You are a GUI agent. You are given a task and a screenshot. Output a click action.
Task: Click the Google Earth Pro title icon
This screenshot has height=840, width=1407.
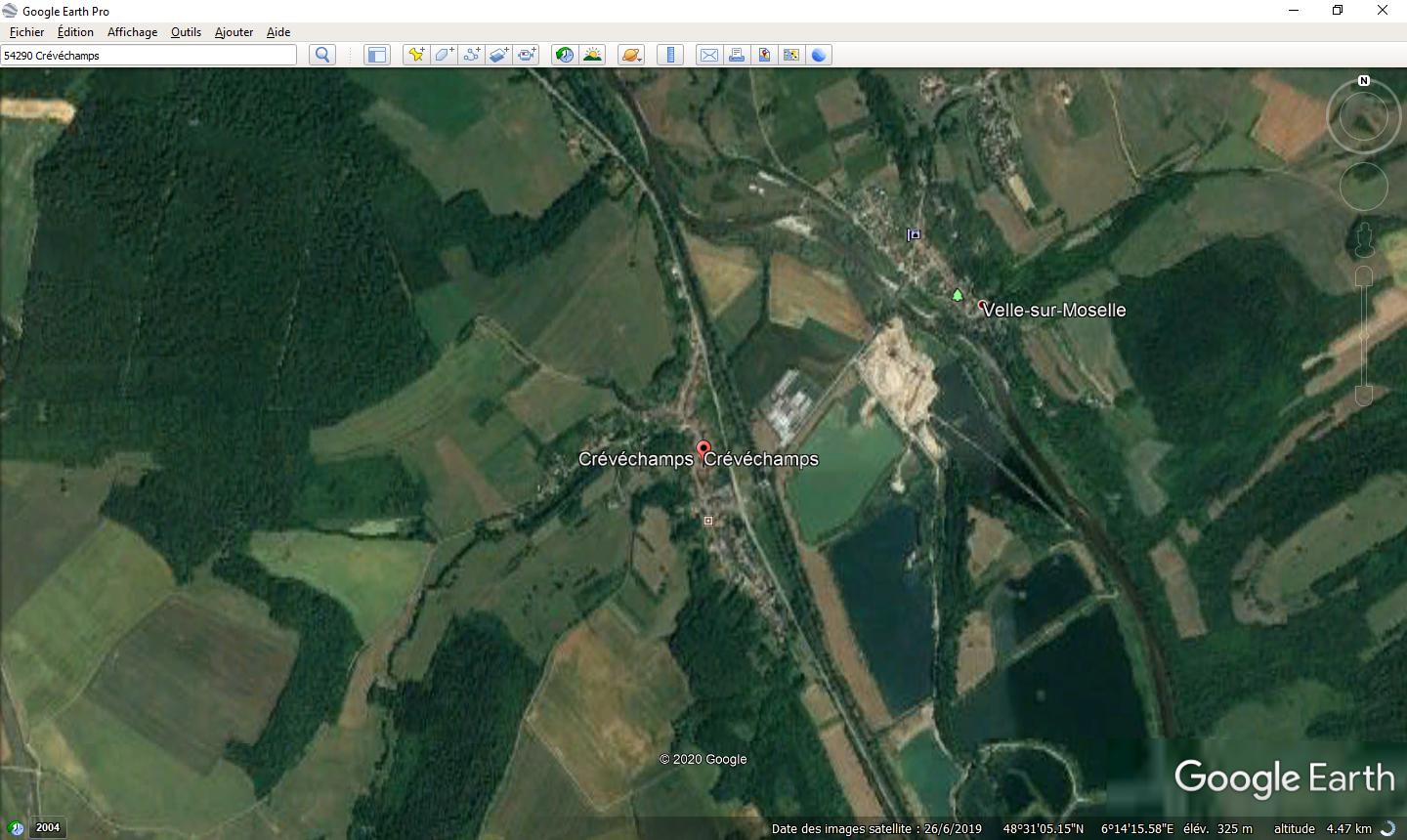coord(10,11)
